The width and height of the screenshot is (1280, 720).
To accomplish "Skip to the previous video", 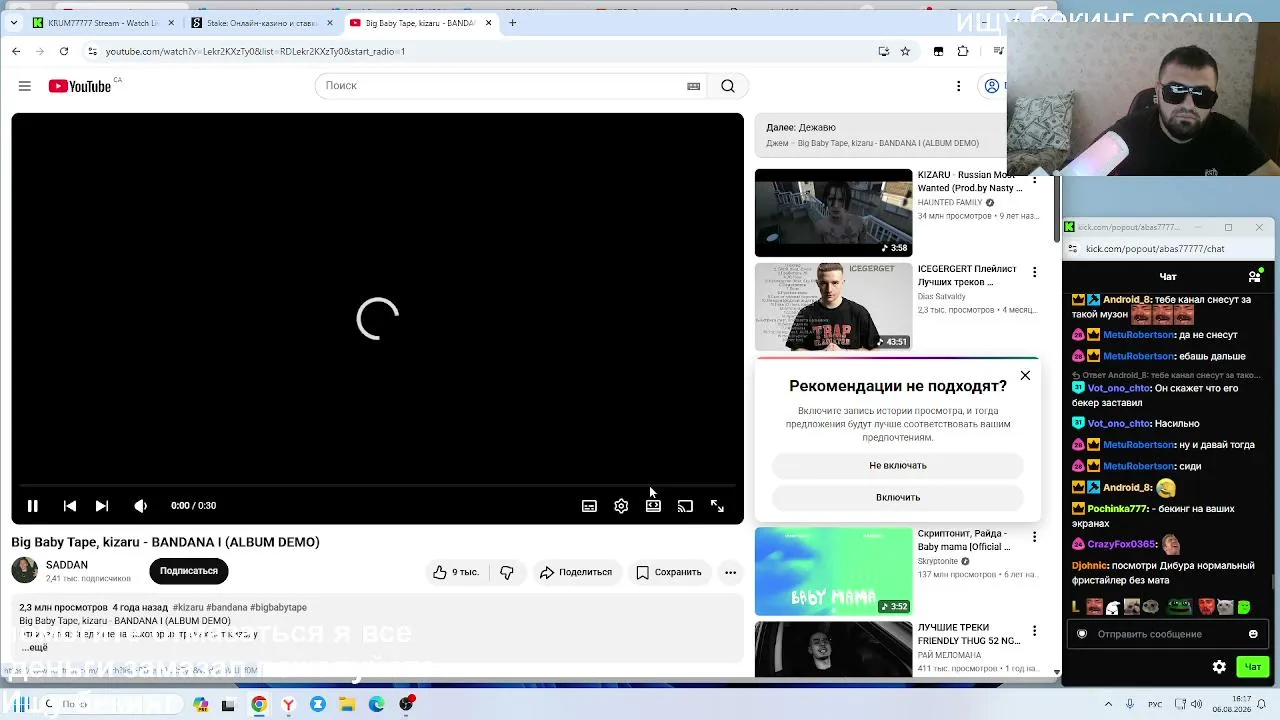I will tap(69, 506).
